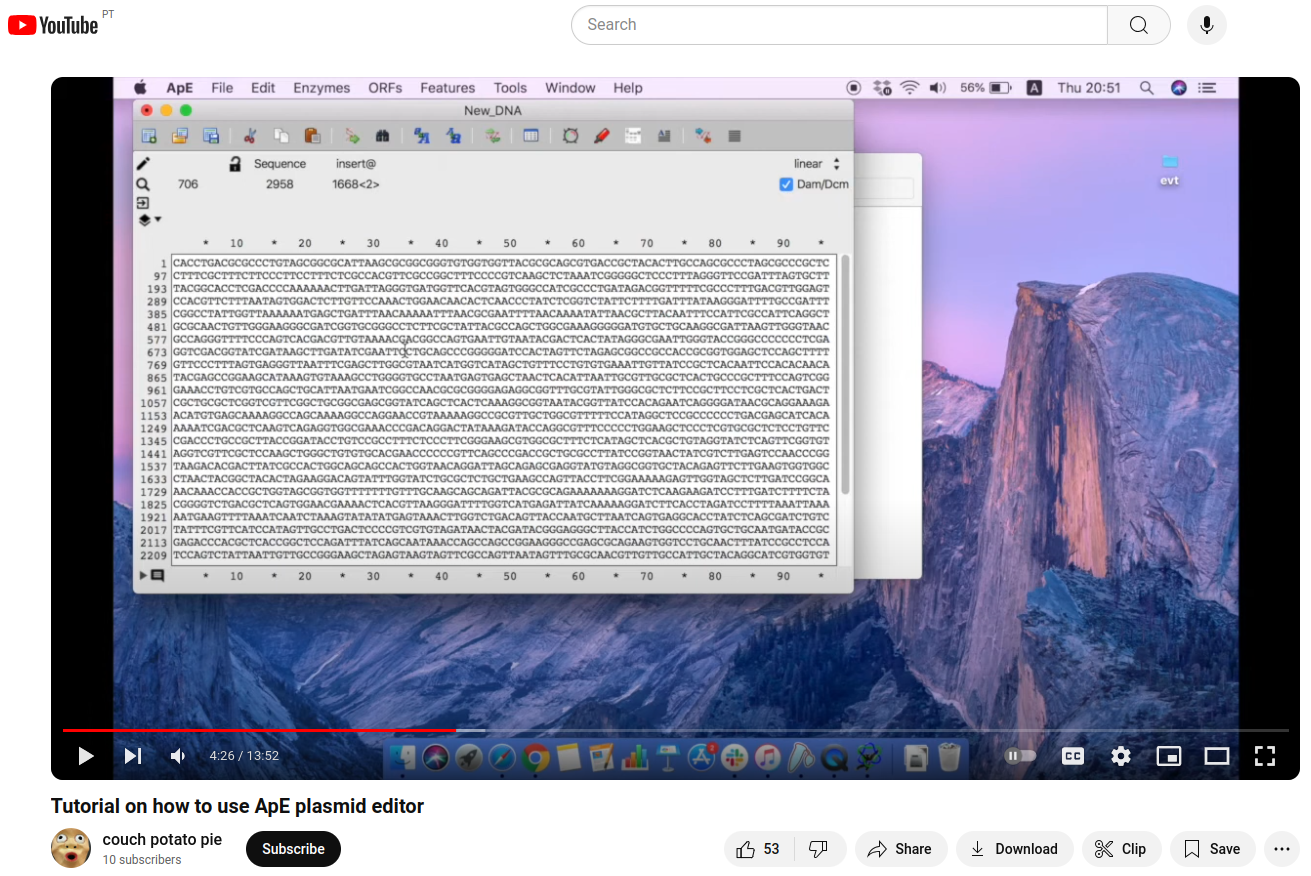This screenshot has height=876, width=1311.
Task: Toggle the autoplay switch
Action: point(1021,756)
